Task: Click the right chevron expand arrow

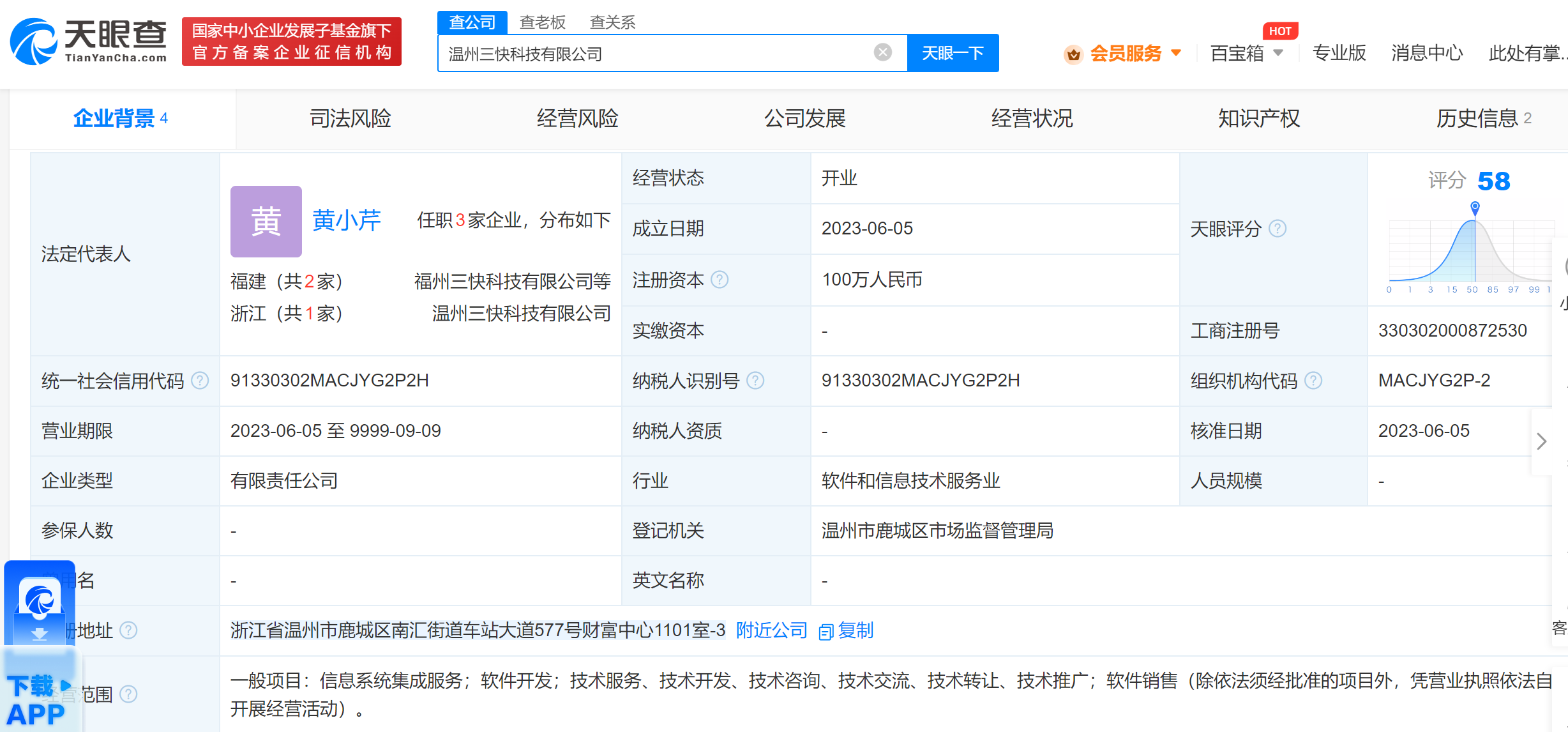Action: (x=1542, y=441)
